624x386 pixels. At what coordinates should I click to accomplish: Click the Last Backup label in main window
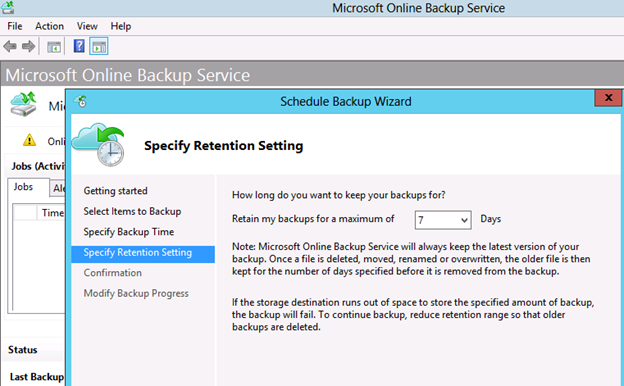point(37,377)
